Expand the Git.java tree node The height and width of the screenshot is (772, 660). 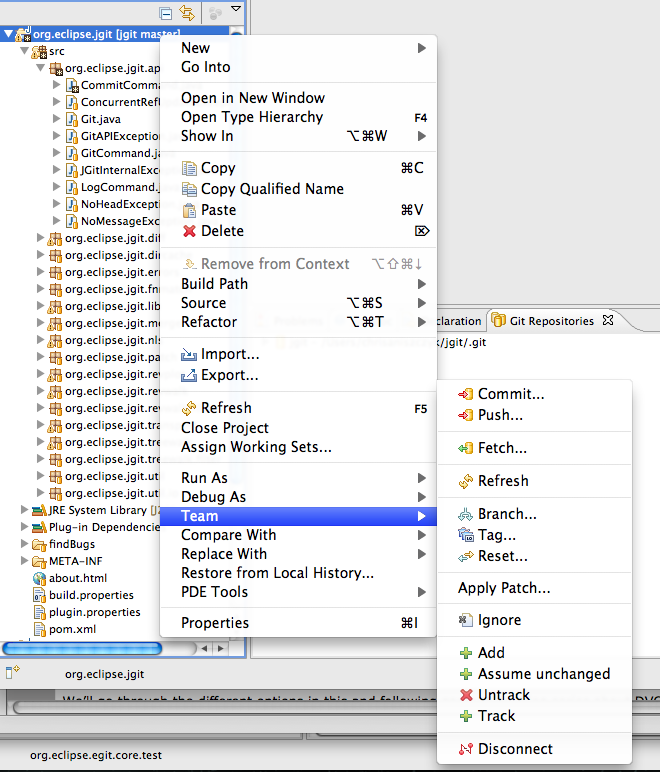[57, 119]
